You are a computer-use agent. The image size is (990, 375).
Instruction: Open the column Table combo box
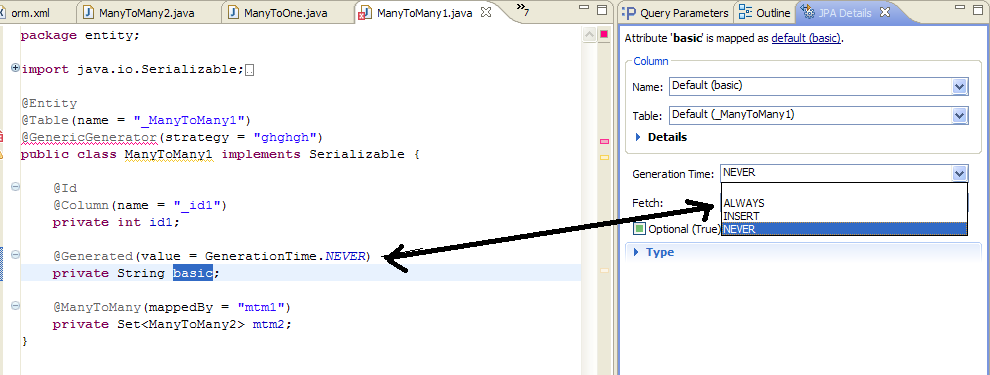[x=818, y=116]
